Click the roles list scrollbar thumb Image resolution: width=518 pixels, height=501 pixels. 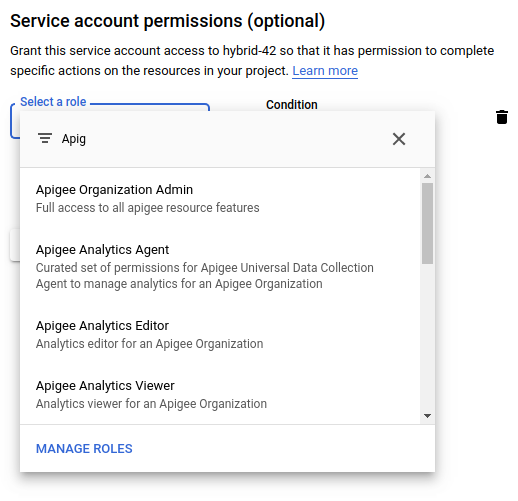pos(427,223)
